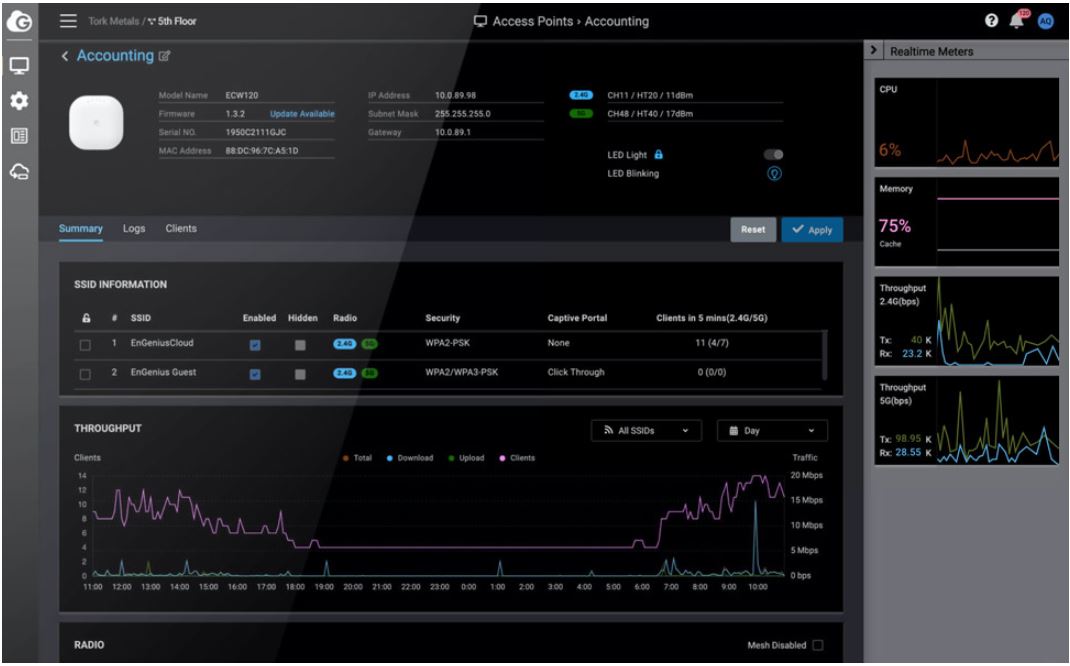Click the Update Available firmware link
This screenshot has height=666, width=1070.
[302, 114]
